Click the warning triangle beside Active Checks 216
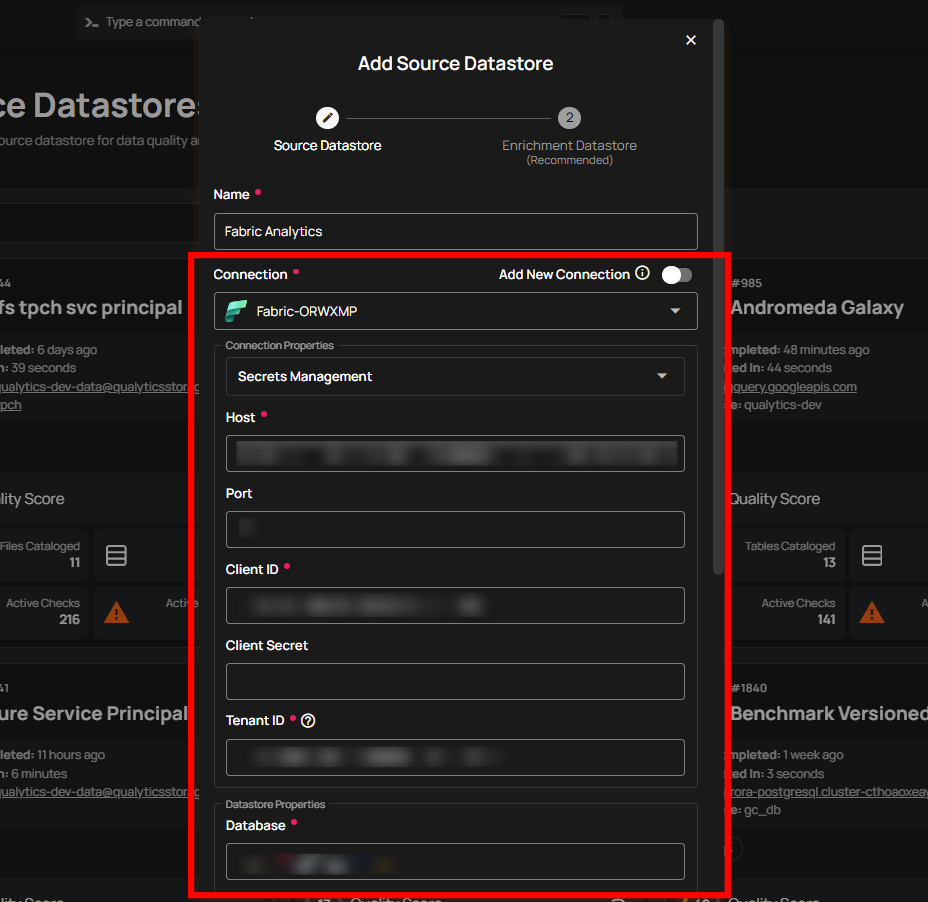The width and height of the screenshot is (928, 902). 116,612
